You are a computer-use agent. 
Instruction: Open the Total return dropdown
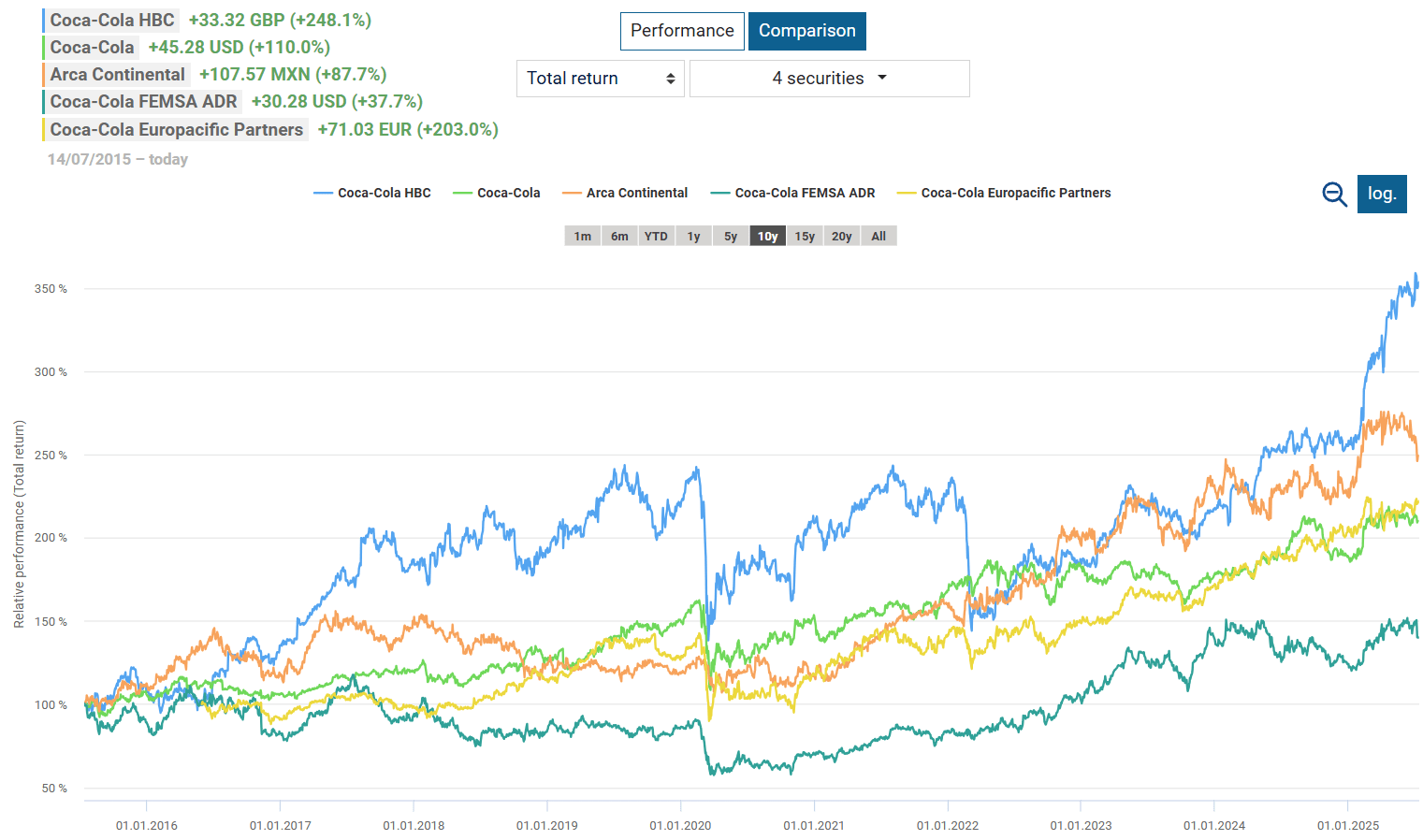[x=600, y=78]
